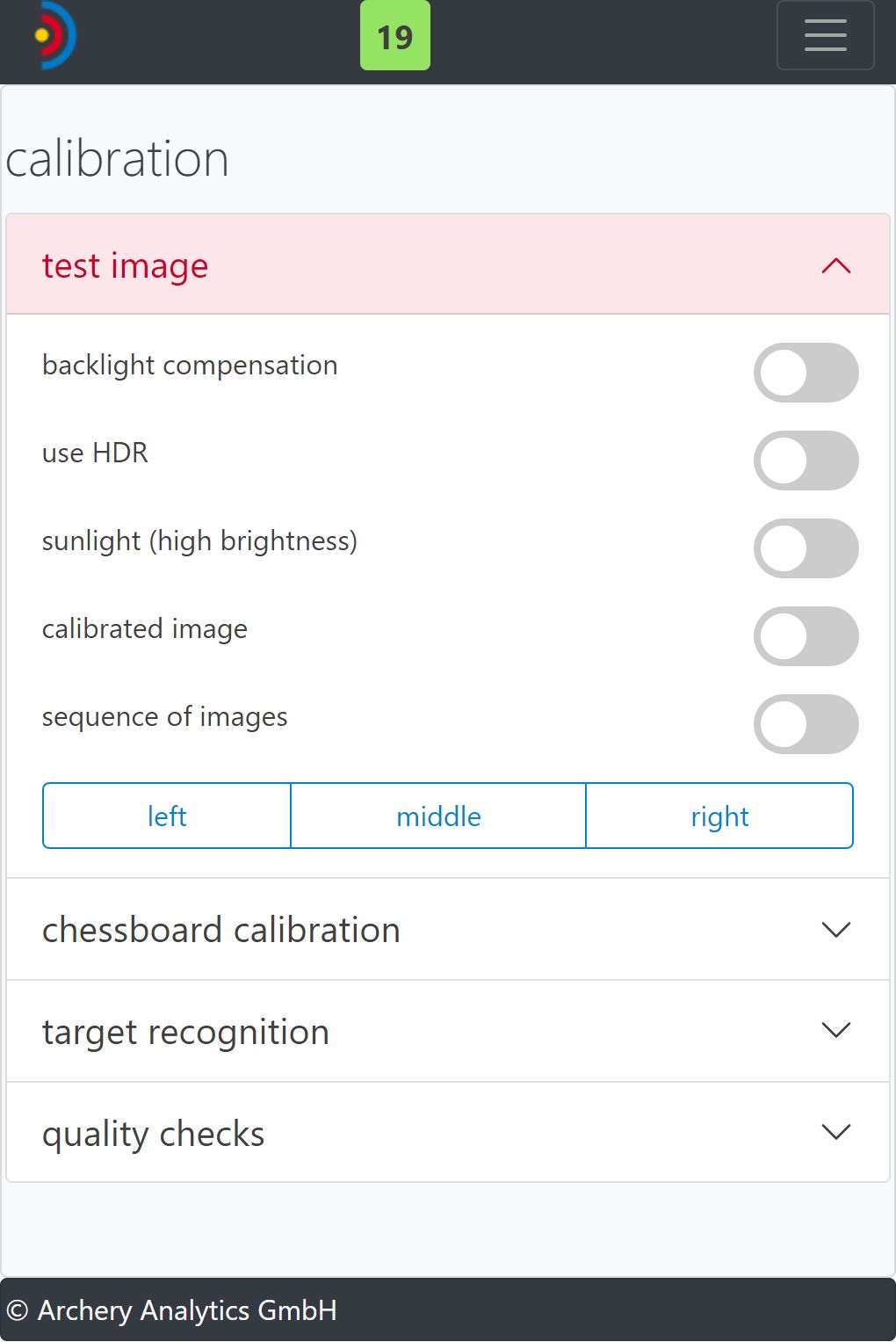This screenshot has height=1342, width=896.
Task: Enable backlight compensation switch
Action: pos(806,373)
